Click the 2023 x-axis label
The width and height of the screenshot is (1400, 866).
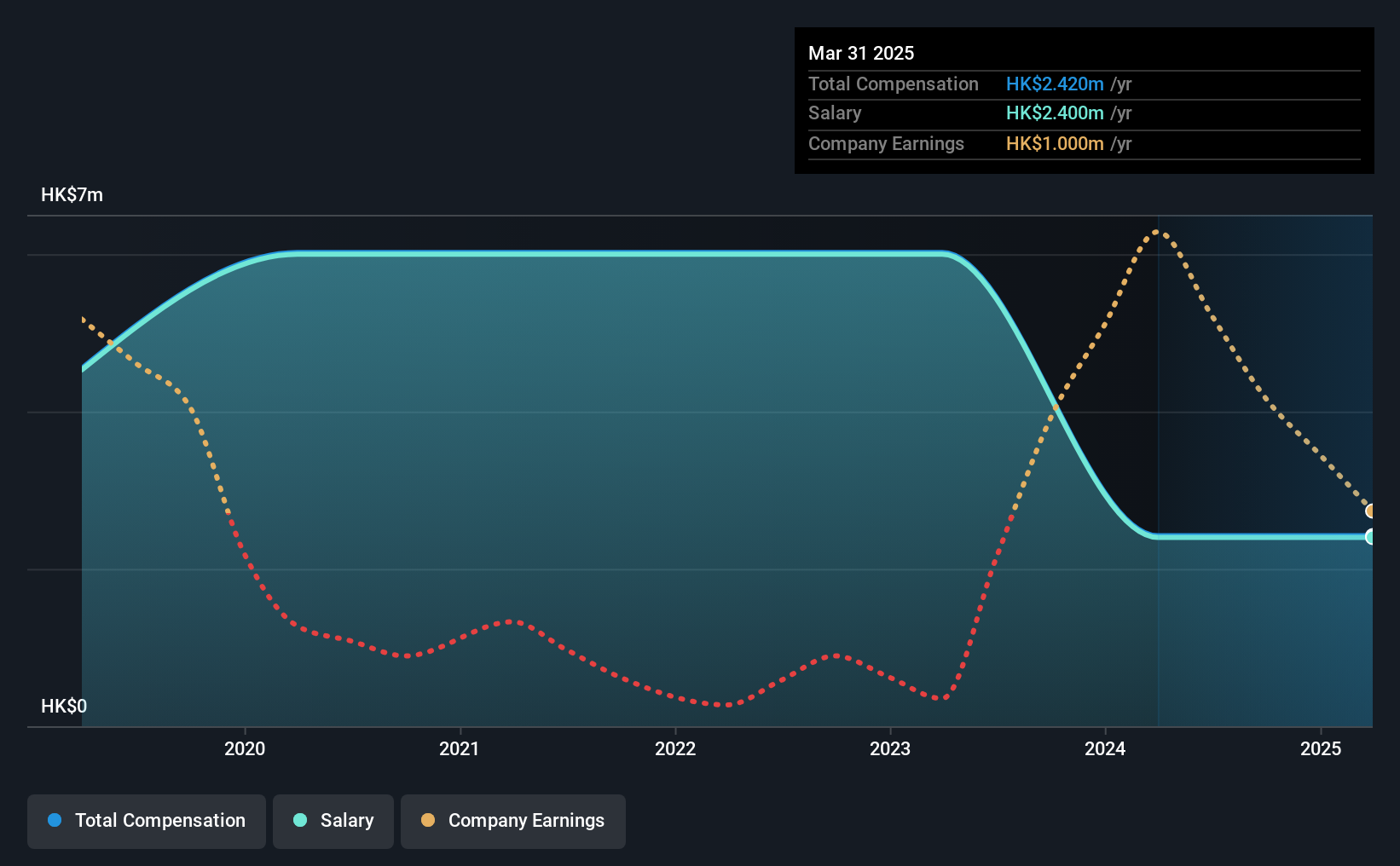(890, 748)
